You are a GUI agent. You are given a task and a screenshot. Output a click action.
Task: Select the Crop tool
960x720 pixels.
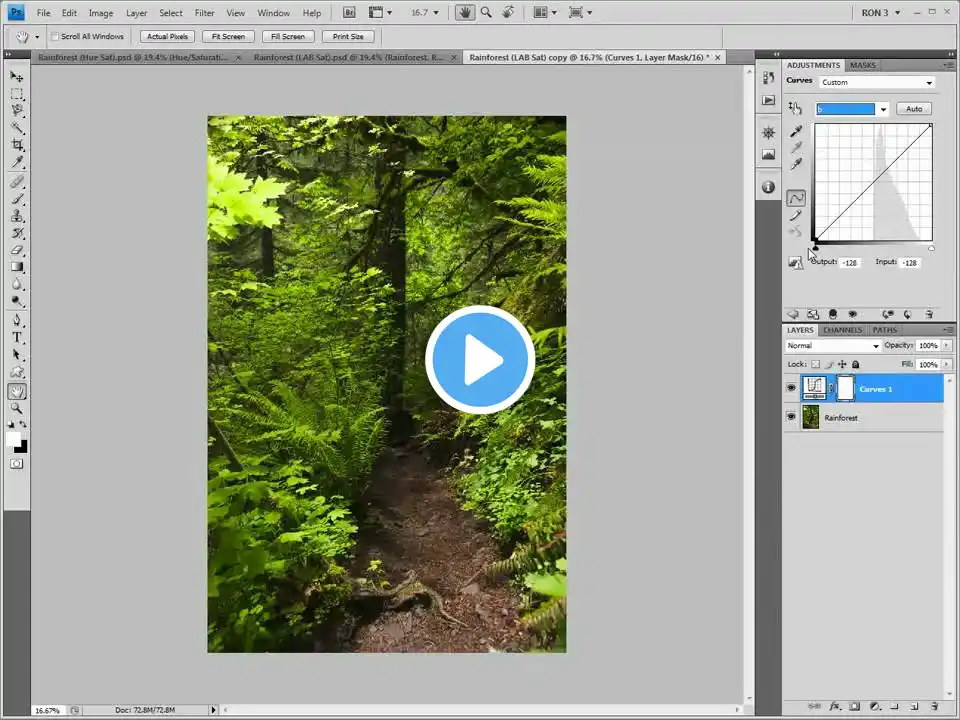17,145
